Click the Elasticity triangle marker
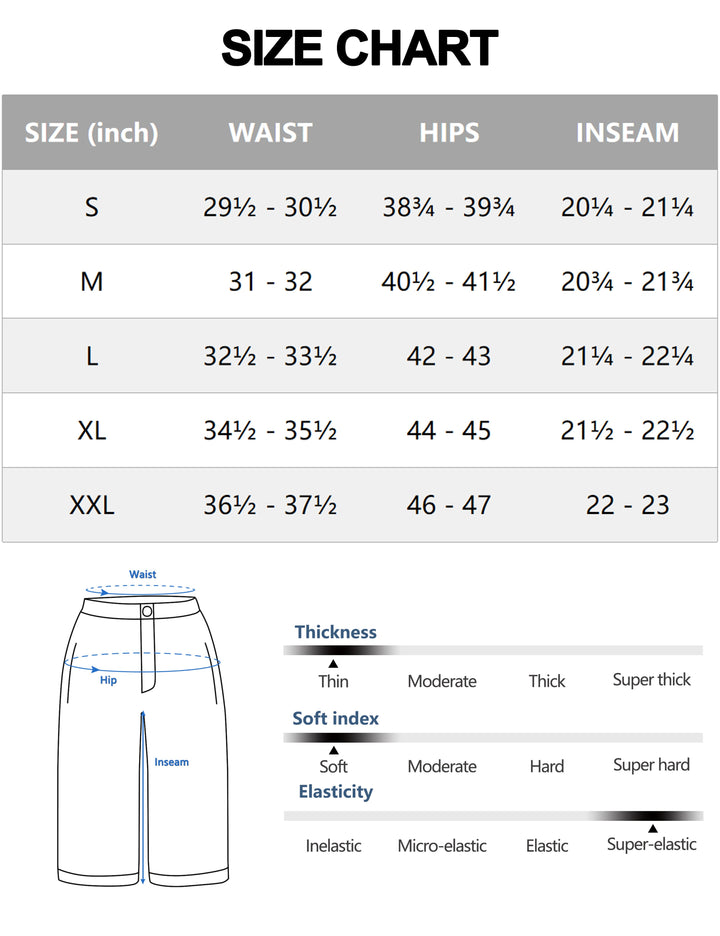The image size is (720, 936). [652, 828]
